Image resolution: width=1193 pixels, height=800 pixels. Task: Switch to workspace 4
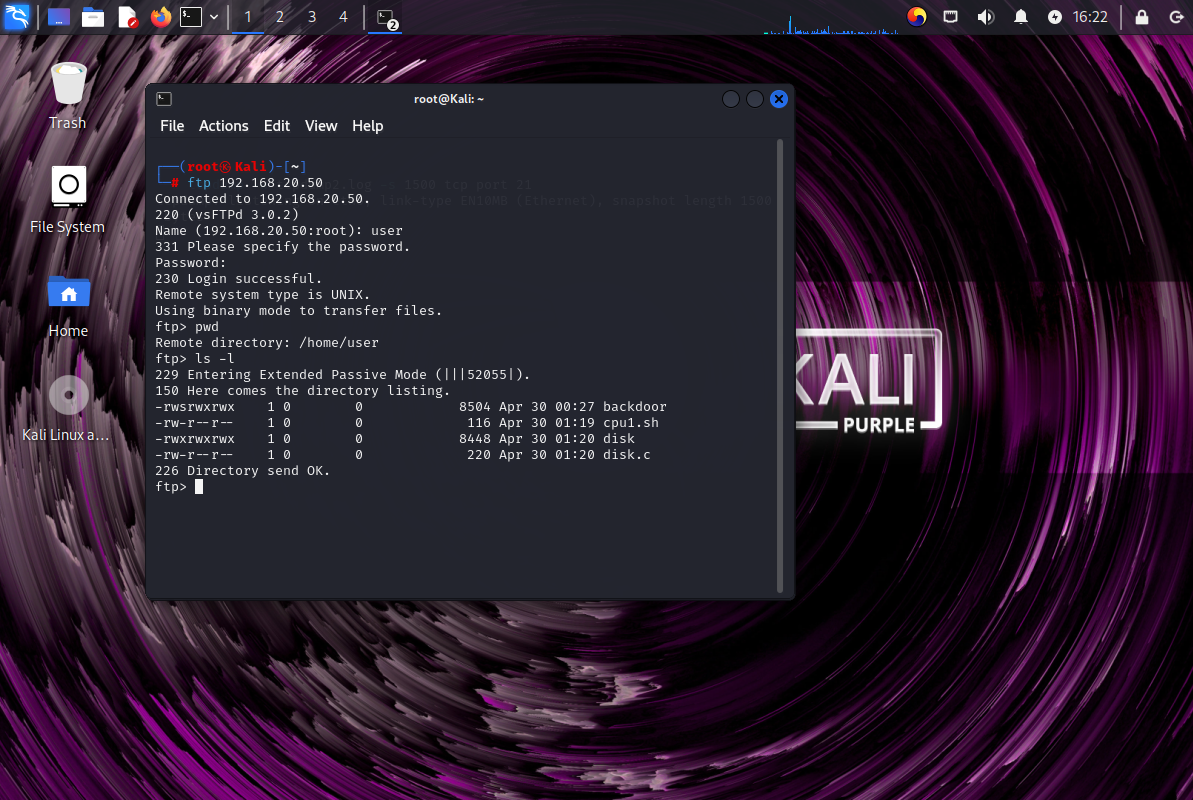[343, 17]
